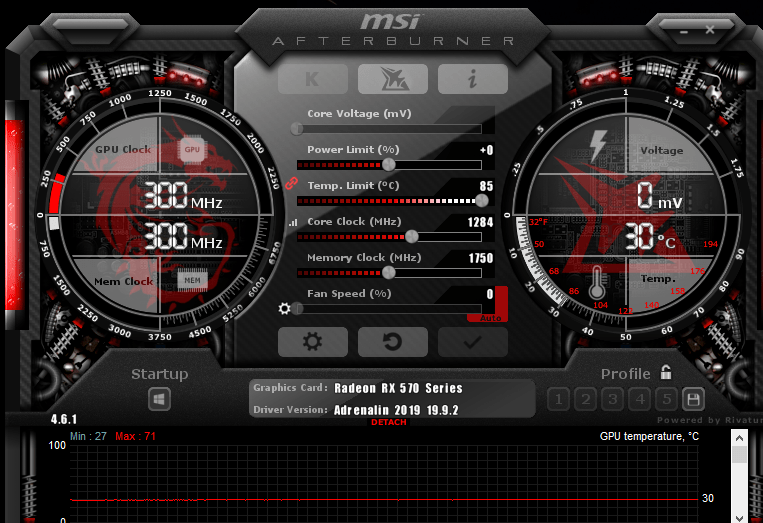Click the Memory Clock value 1750

pyautogui.click(x=481, y=258)
